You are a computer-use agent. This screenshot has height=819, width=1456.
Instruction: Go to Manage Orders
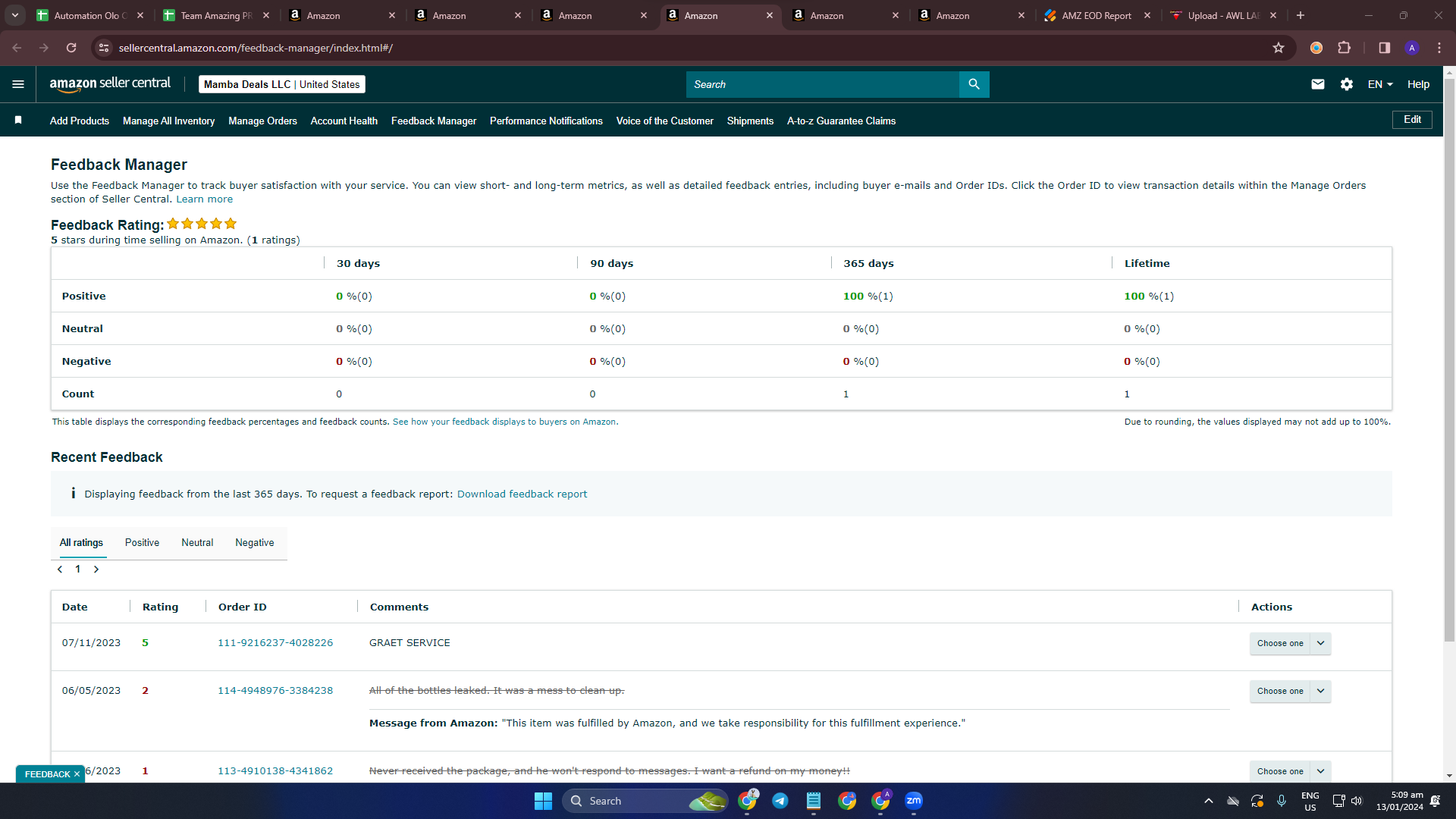[262, 121]
